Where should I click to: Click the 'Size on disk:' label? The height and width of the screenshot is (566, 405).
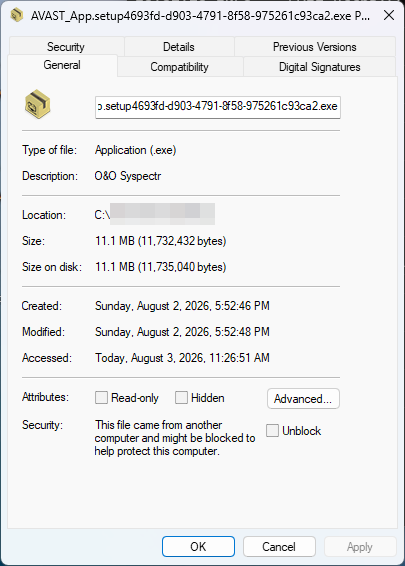click(x=52, y=267)
